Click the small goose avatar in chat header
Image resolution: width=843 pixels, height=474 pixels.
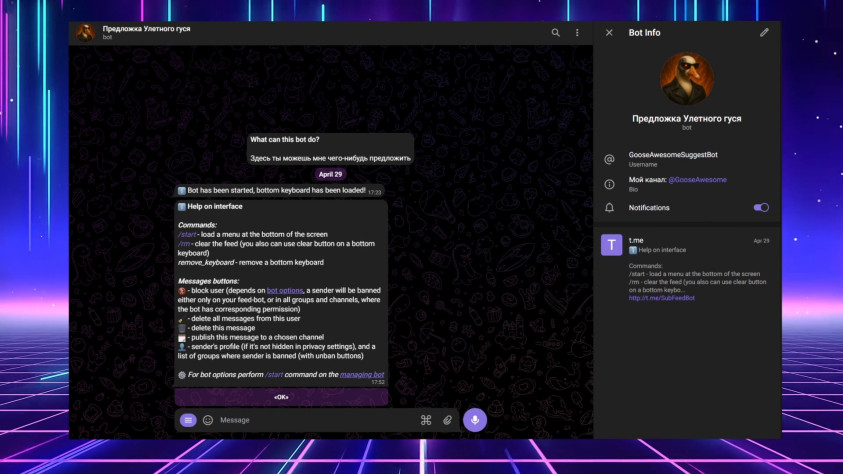point(87,33)
